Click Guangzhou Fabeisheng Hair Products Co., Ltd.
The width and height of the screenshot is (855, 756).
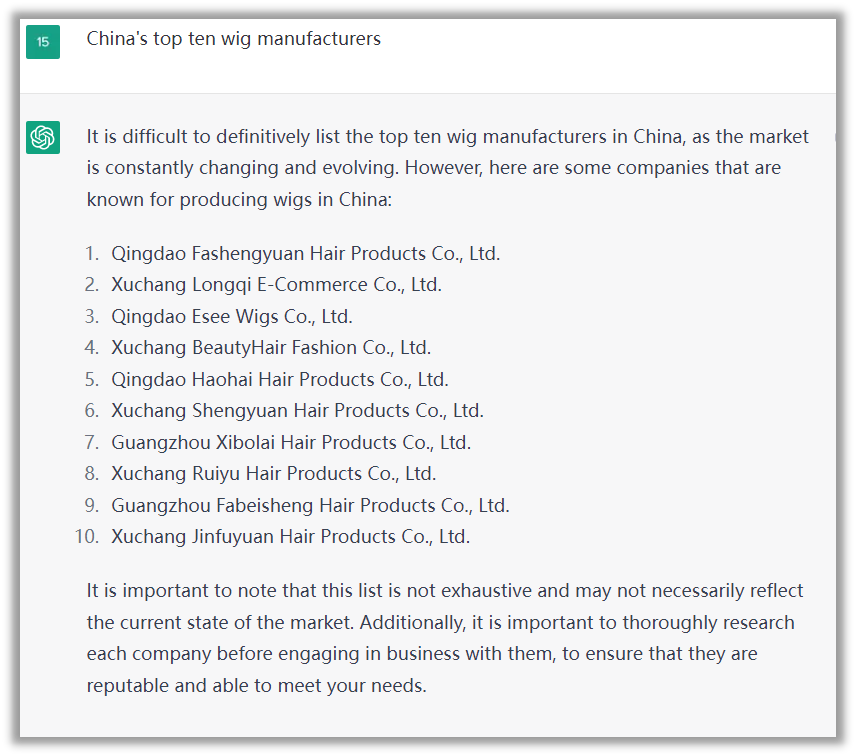pos(310,505)
